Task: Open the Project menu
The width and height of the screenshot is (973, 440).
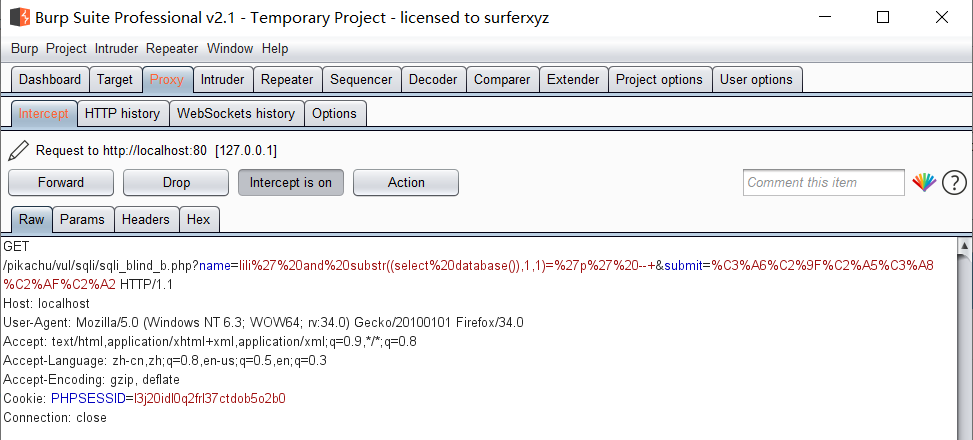Action: [x=66, y=48]
